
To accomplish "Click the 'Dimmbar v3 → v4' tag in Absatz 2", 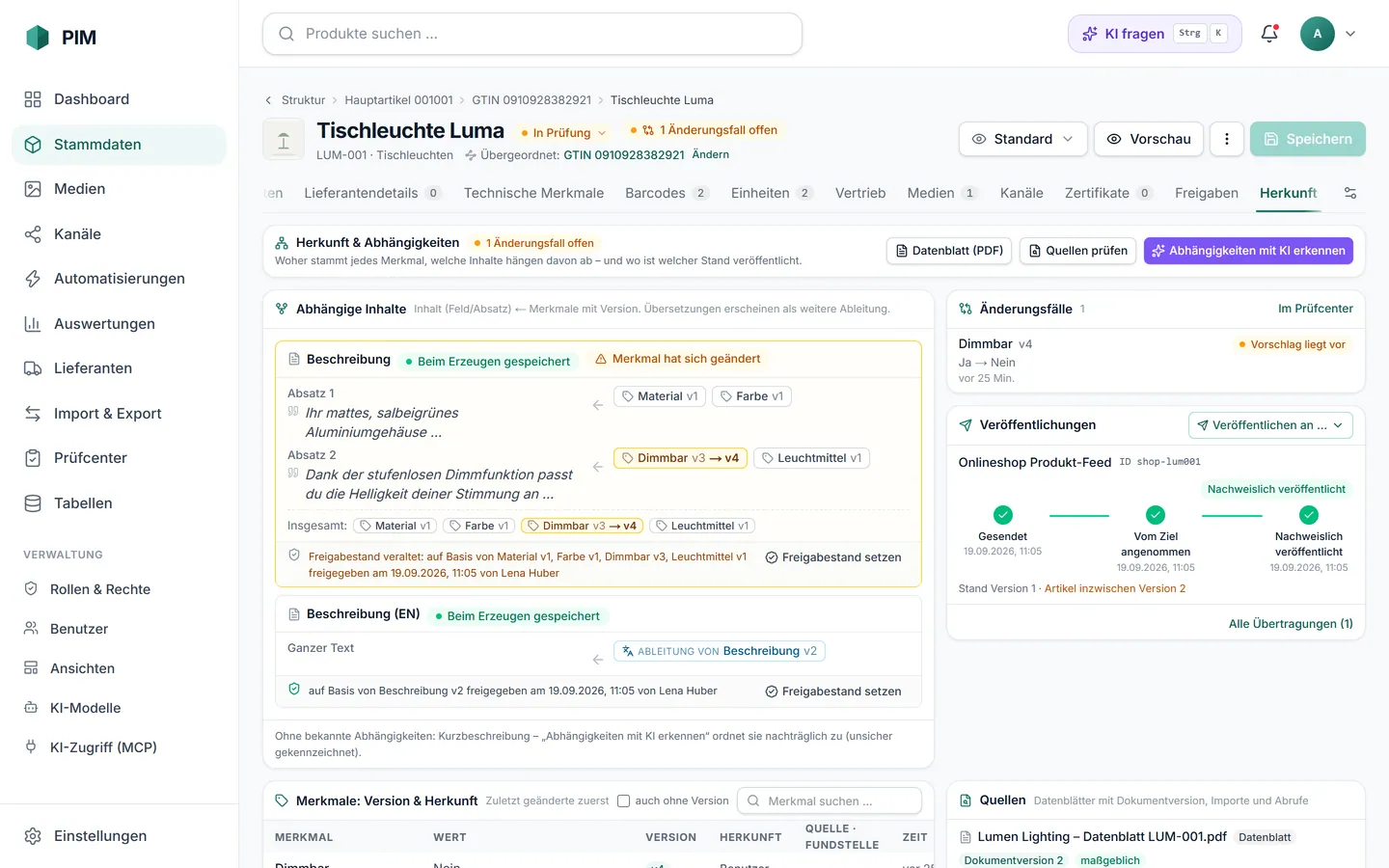I will click(x=680, y=458).
